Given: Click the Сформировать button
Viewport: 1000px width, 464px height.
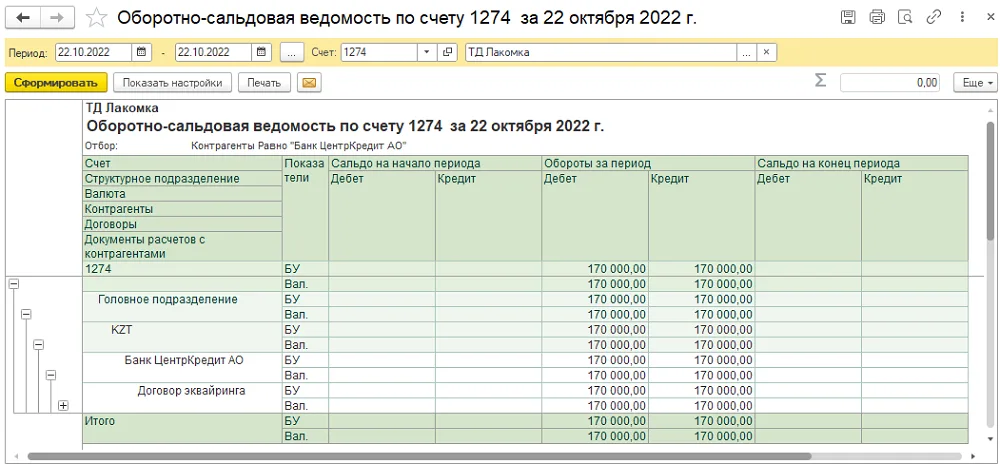Looking at the screenshot, I should coord(55,82).
